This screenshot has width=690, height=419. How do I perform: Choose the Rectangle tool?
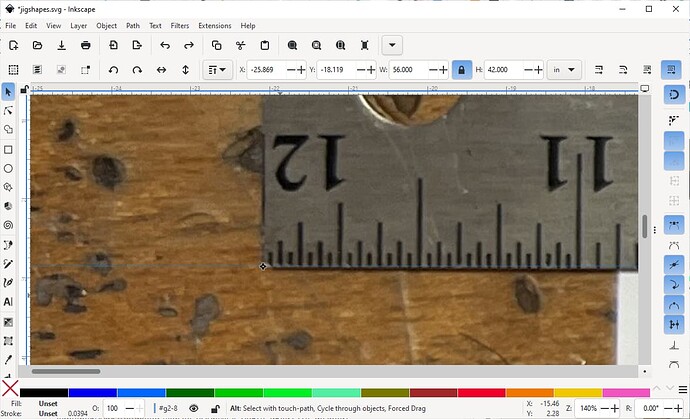8,150
